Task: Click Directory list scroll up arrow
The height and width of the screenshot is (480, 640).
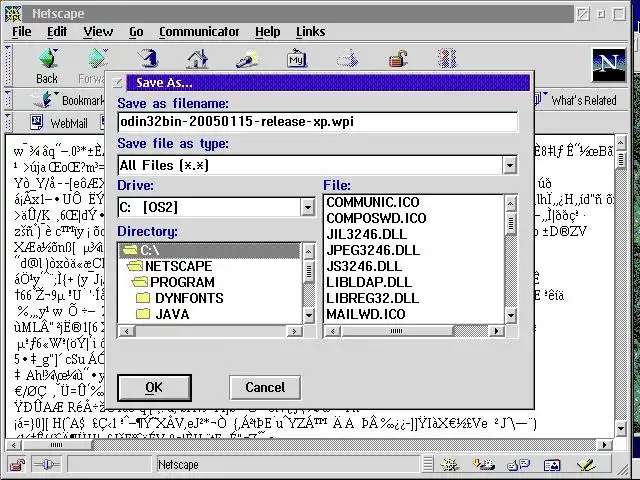Action: pyautogui.click(x=309, y=251)
